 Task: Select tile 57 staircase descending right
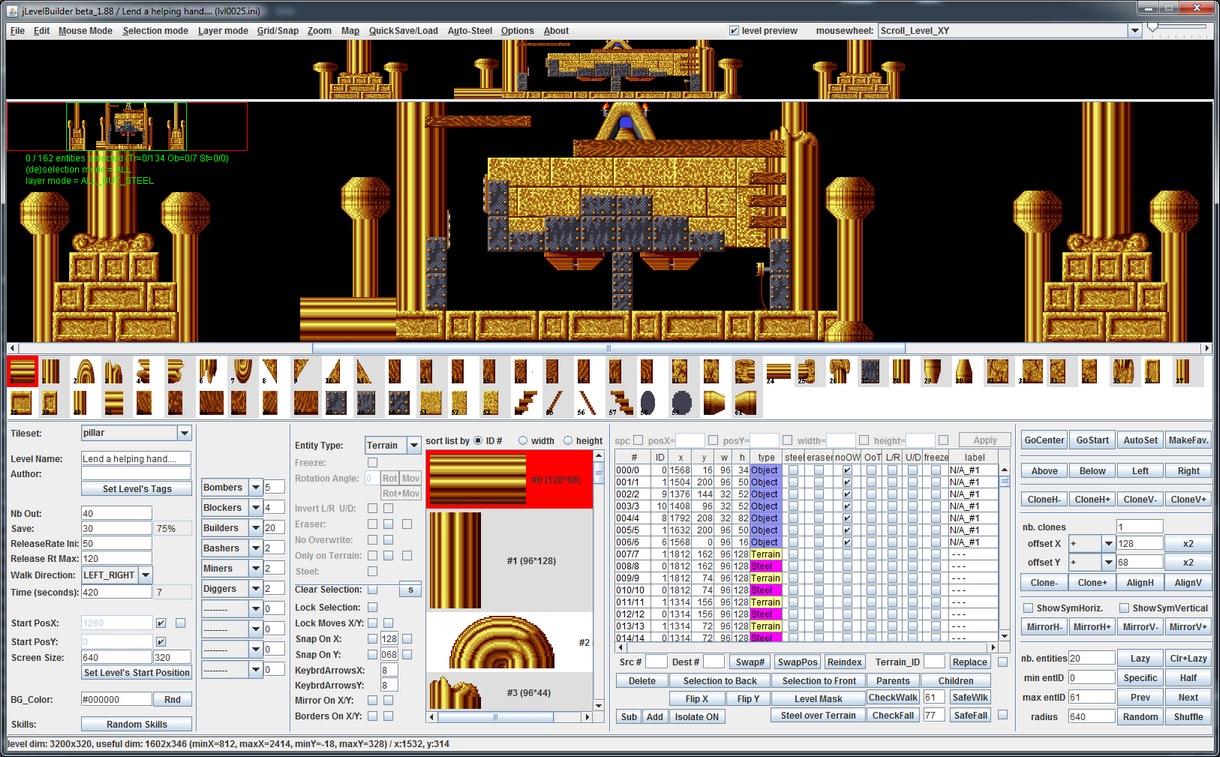pyautogui.click(x=621, y=403)
